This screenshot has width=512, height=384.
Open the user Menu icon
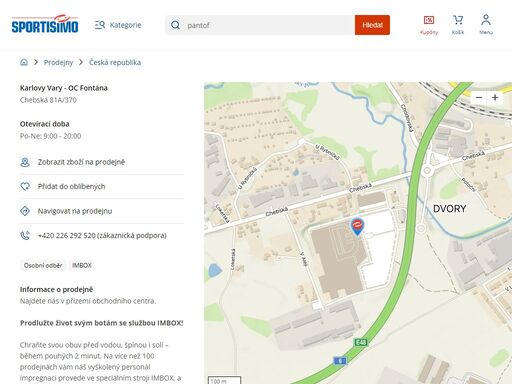(x=486, y=25)
